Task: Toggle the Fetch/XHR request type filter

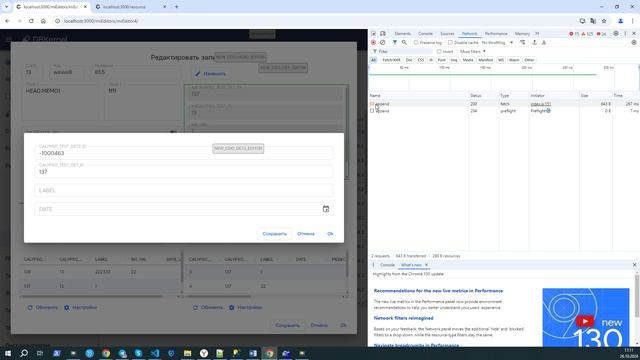Action: [391, 60]
